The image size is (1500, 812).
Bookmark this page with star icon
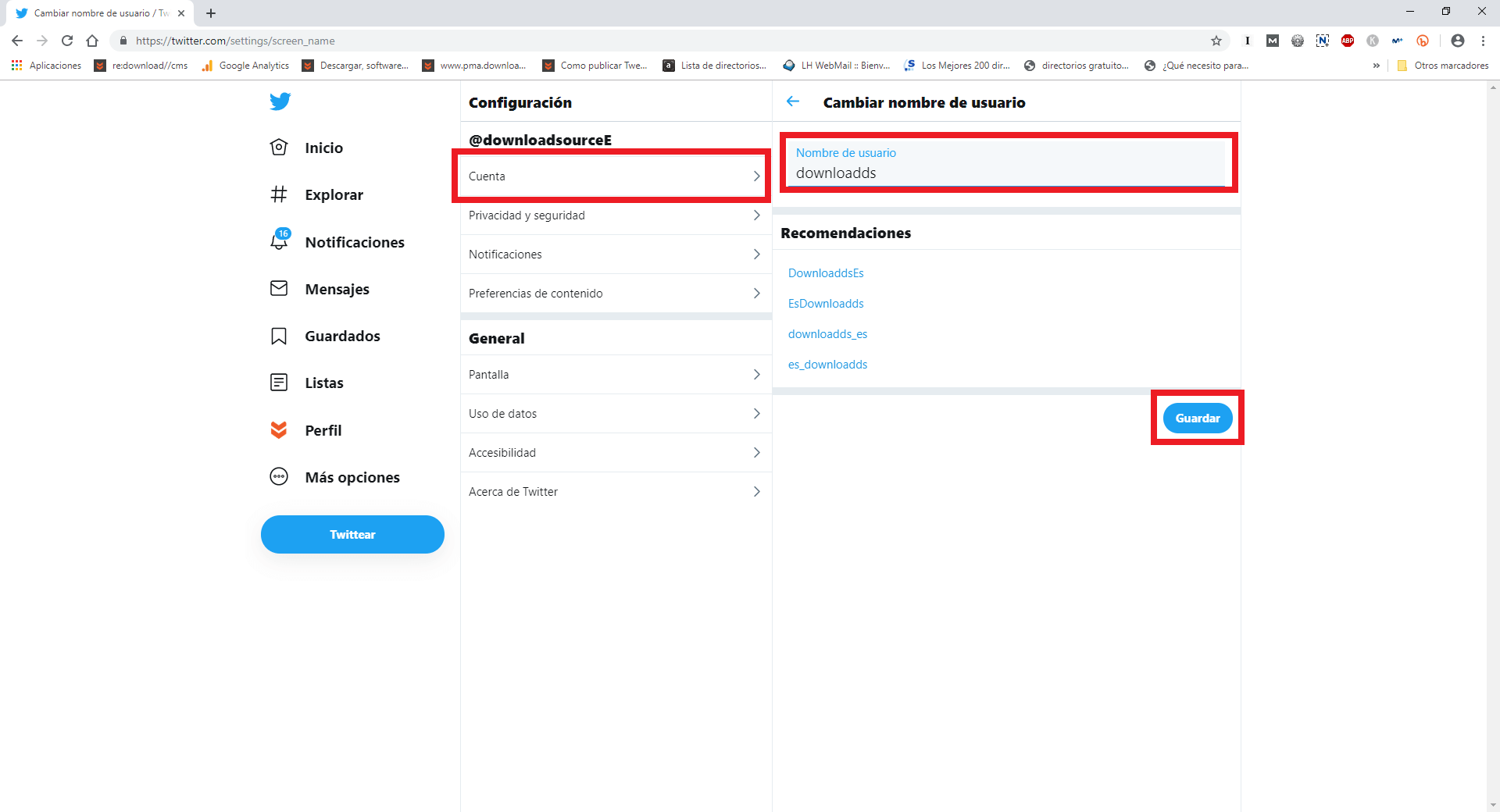1216,41
